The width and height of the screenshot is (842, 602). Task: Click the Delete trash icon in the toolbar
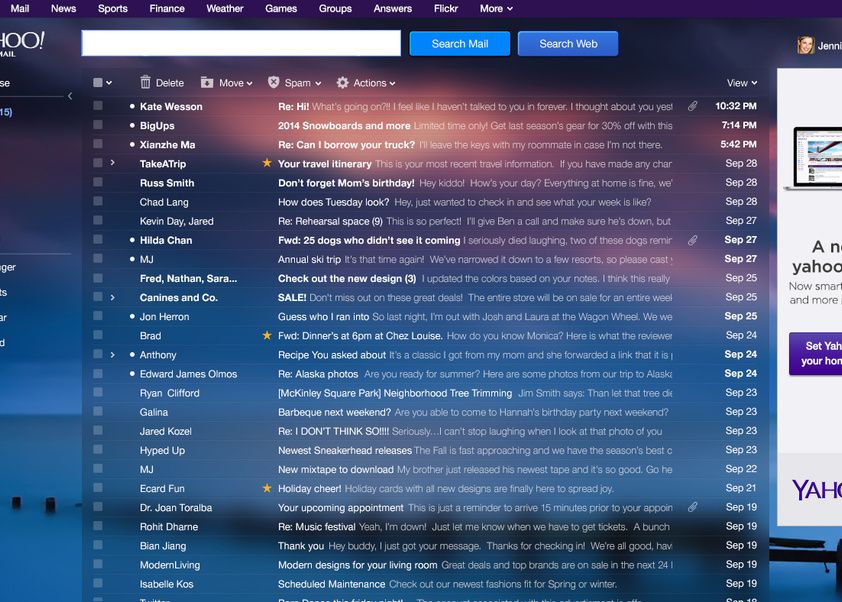146,83
